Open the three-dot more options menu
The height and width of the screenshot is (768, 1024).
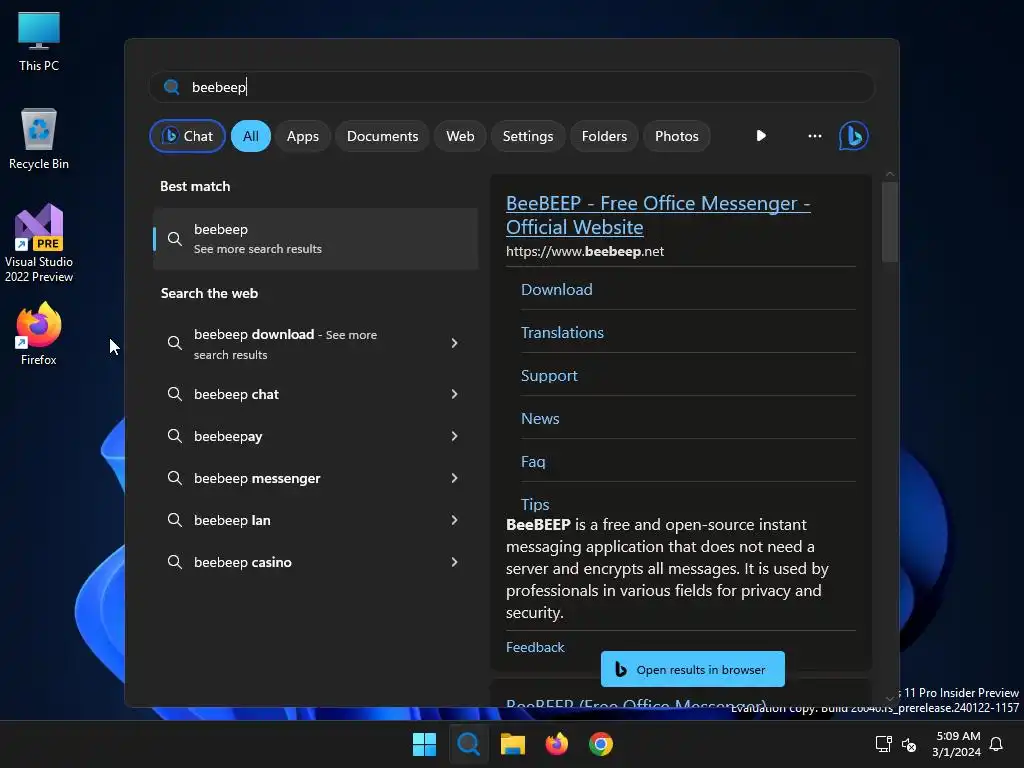coord(814,136)
